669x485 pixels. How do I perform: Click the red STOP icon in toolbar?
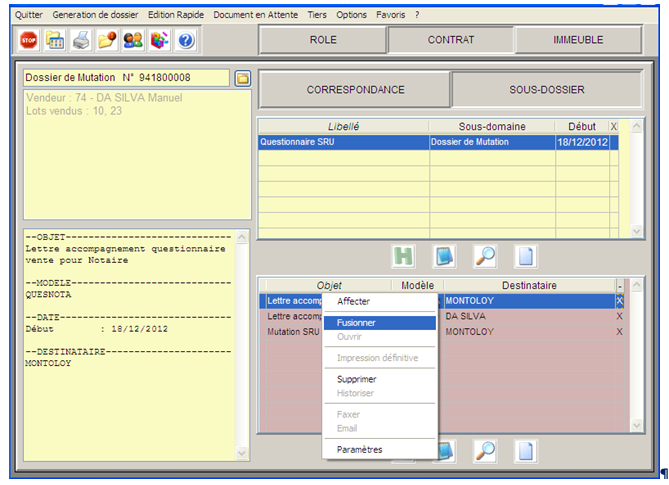[x=28, y=40]
